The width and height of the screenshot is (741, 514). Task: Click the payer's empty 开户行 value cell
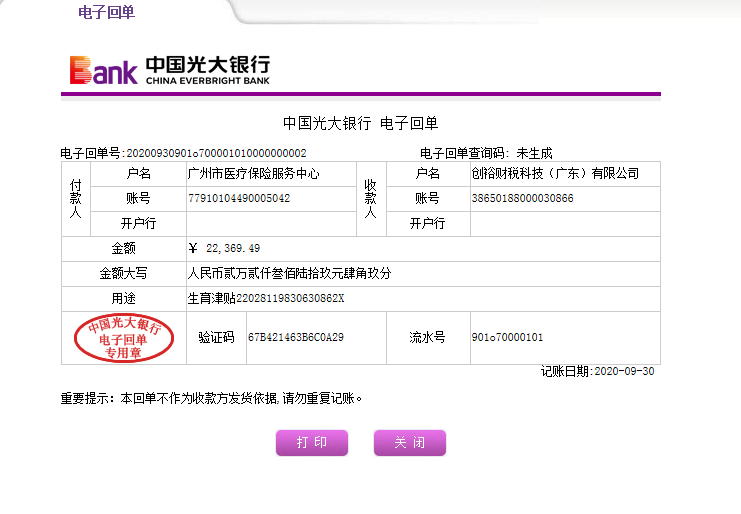(271, 223)
